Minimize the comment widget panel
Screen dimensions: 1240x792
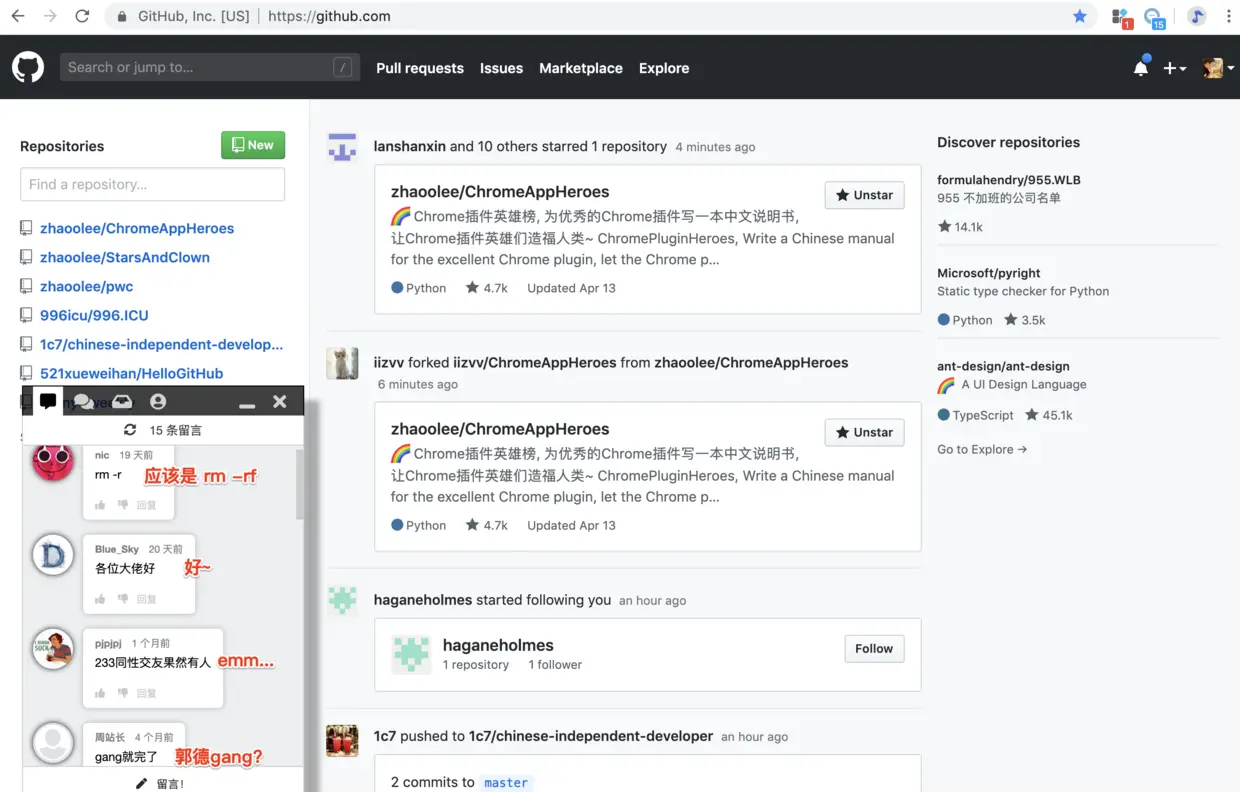247,404
